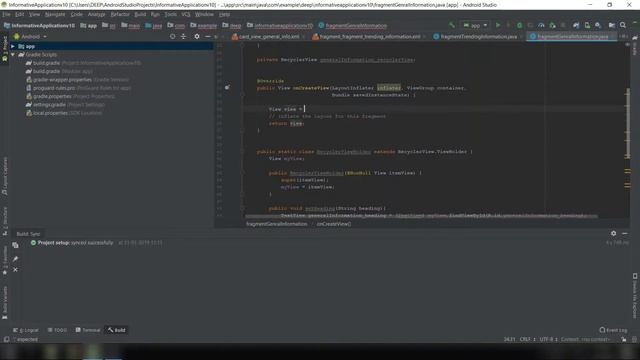Hide the Build panel with the dash icon
640x360 pixels.
pyautogui.click(x=624, y=233)
